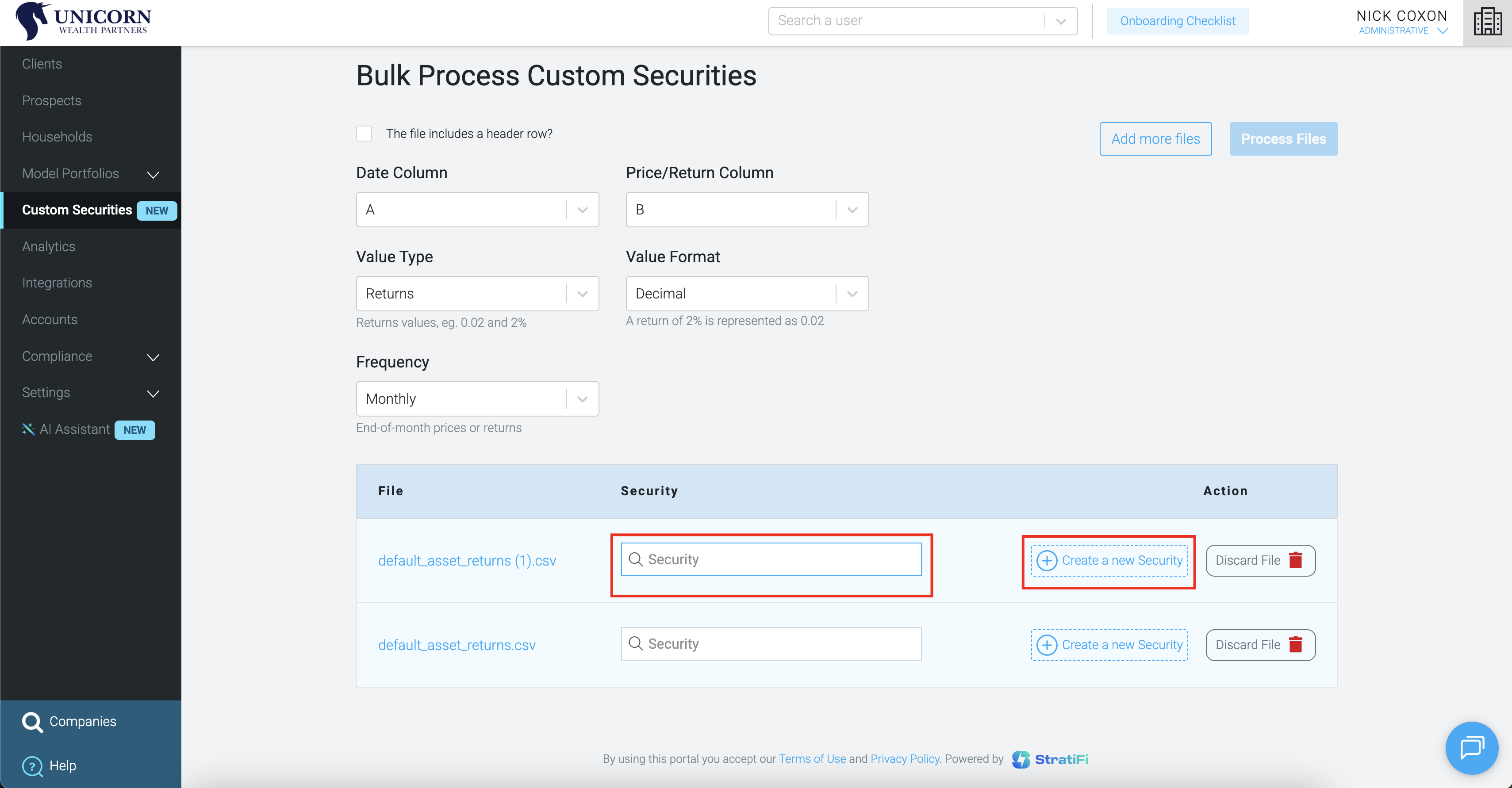Expand the Model Portfolios menu chevron
1512x788 pixels.
pos(153,174)
